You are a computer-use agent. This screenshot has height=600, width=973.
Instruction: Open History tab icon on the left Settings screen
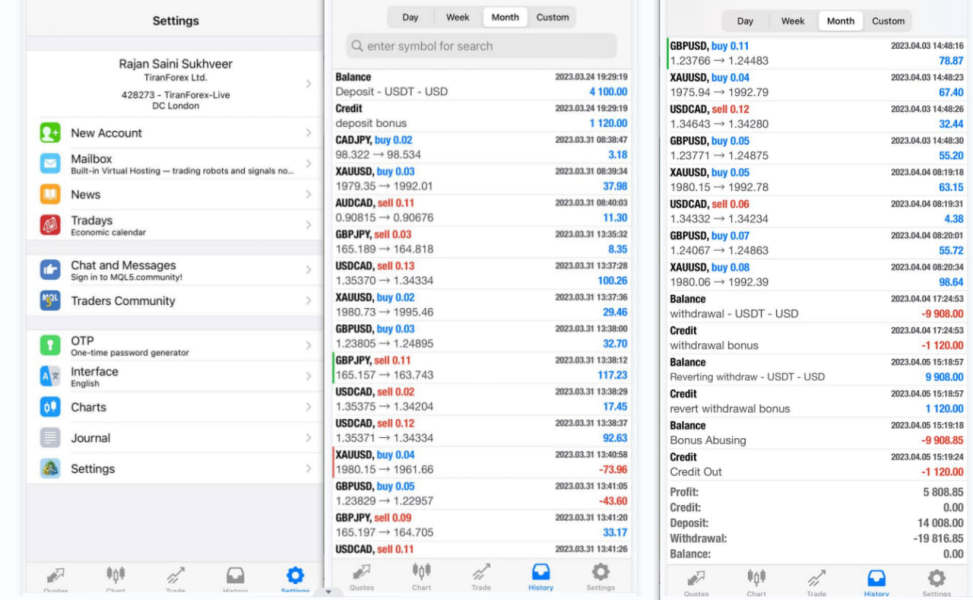point(235,576)
